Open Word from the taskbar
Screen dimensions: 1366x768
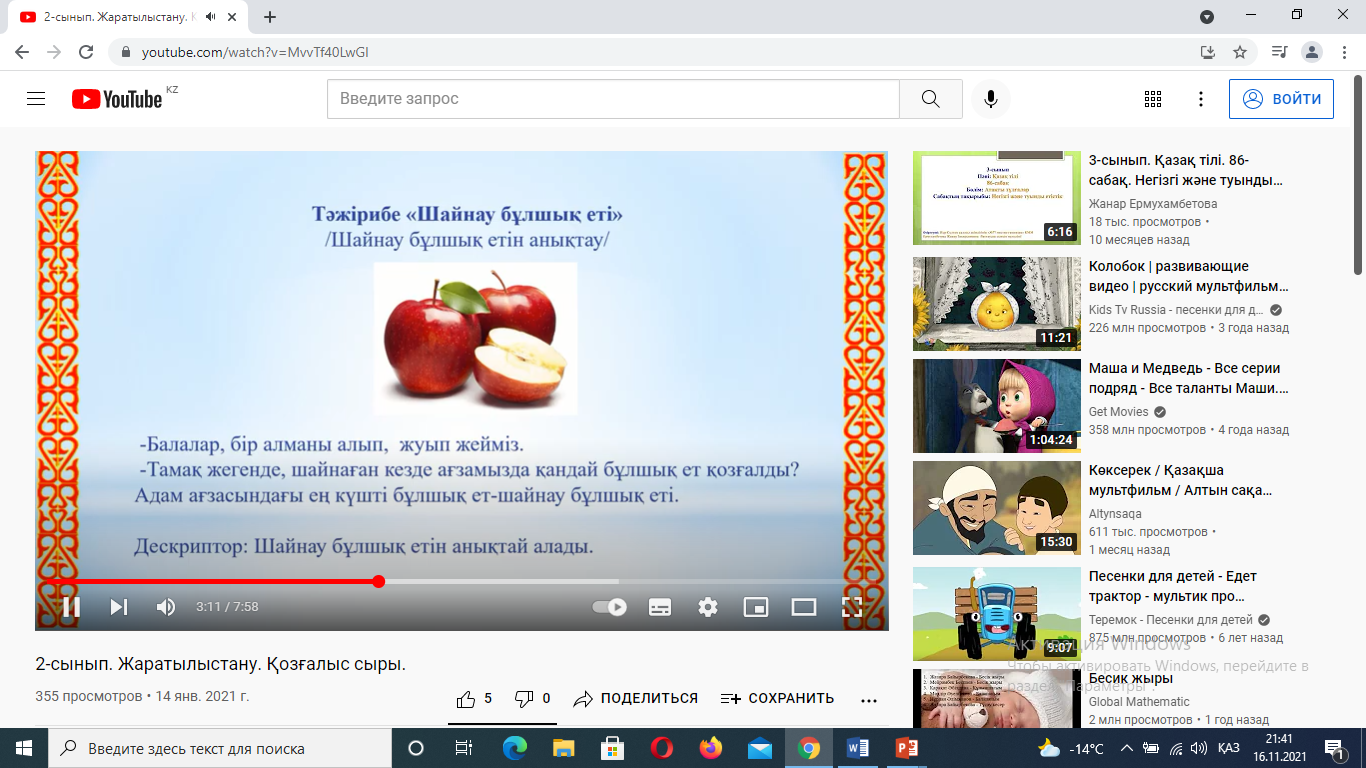click(858, 748)
